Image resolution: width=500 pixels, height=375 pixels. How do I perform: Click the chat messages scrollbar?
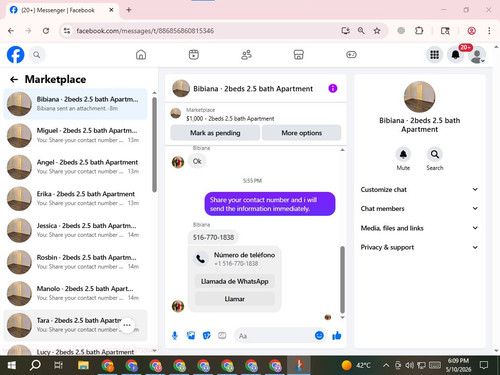pyautogui.click(x=342, y=279)
